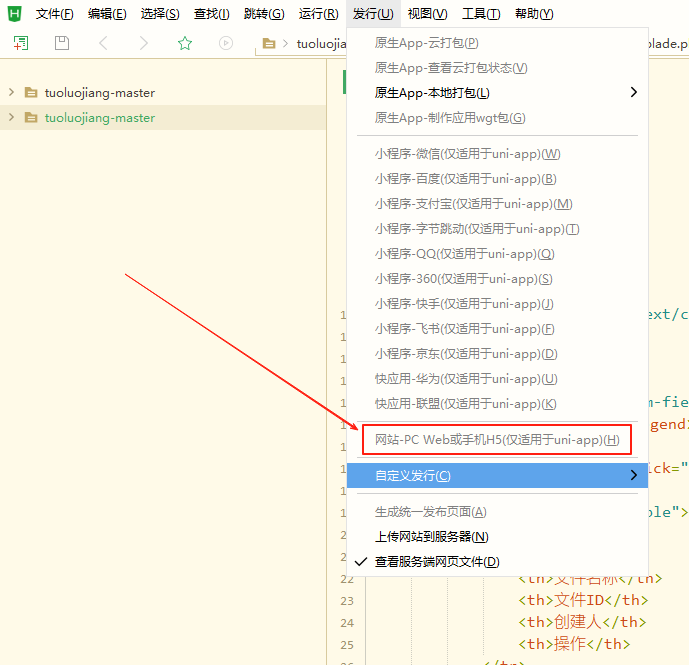Choose 快应用-华为 publish option

(x=497, y=379)
